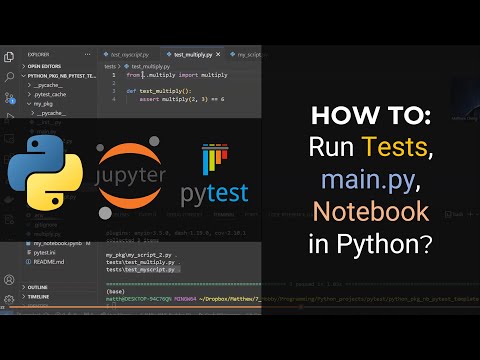Open the Explorer view in activity bar
Viewport: 480px width, 360px height.
9,57
